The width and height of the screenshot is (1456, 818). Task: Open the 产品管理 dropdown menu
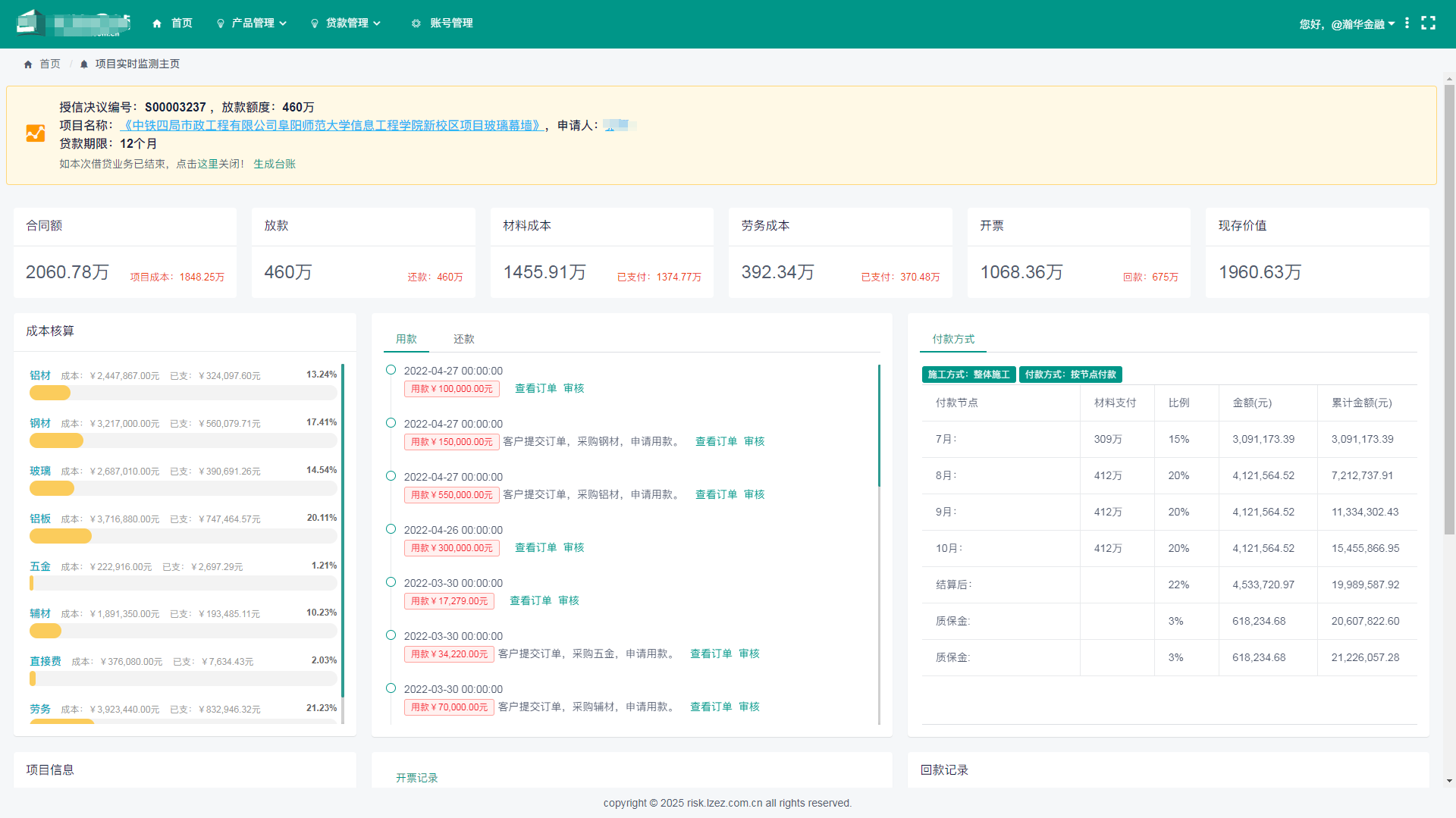[x=252, y=24]
